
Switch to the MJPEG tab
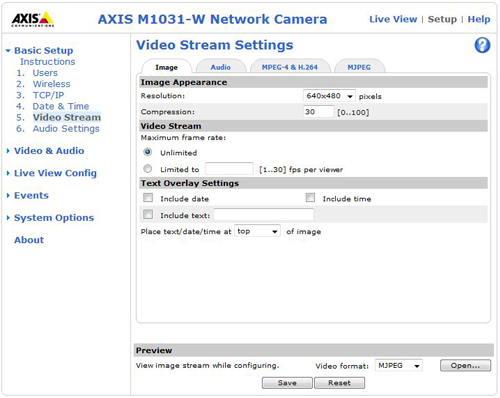359,67
